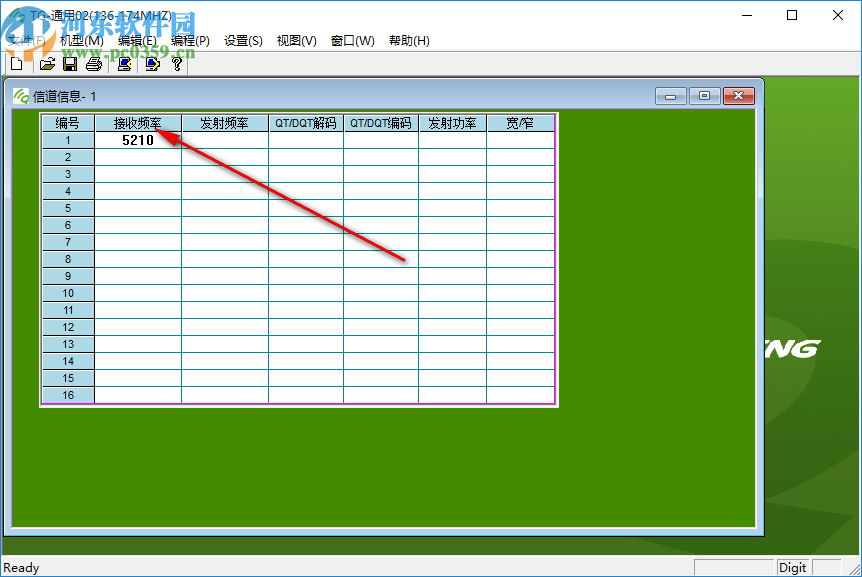
Task: Select the 接收频率 column header
Action: click(x=138, y=123)
